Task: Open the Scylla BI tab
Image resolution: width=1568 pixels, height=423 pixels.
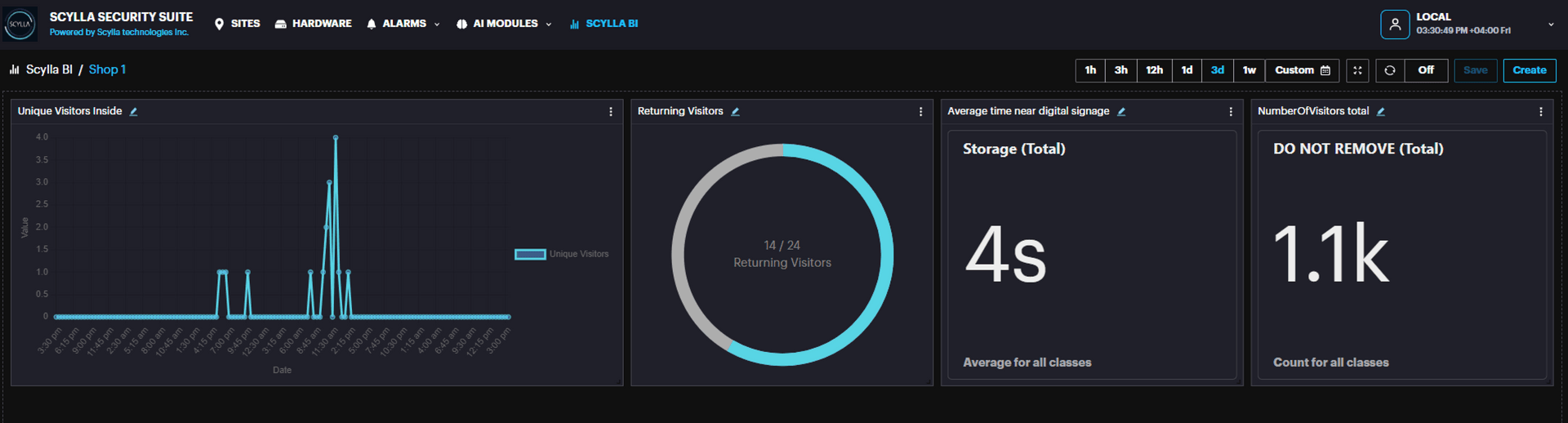Action: click(x=604, y=24)
